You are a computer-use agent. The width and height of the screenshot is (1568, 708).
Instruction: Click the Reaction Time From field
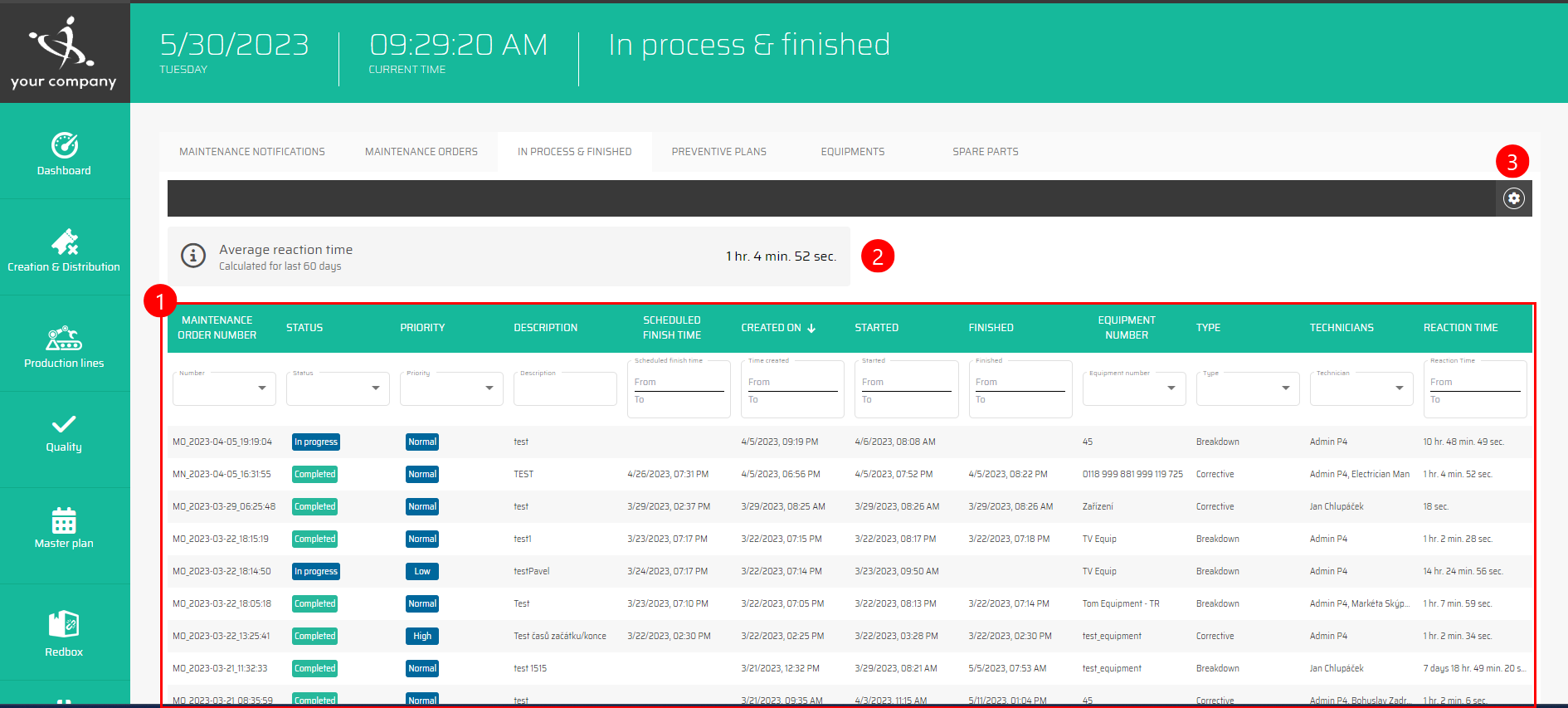coord(1474,382)
